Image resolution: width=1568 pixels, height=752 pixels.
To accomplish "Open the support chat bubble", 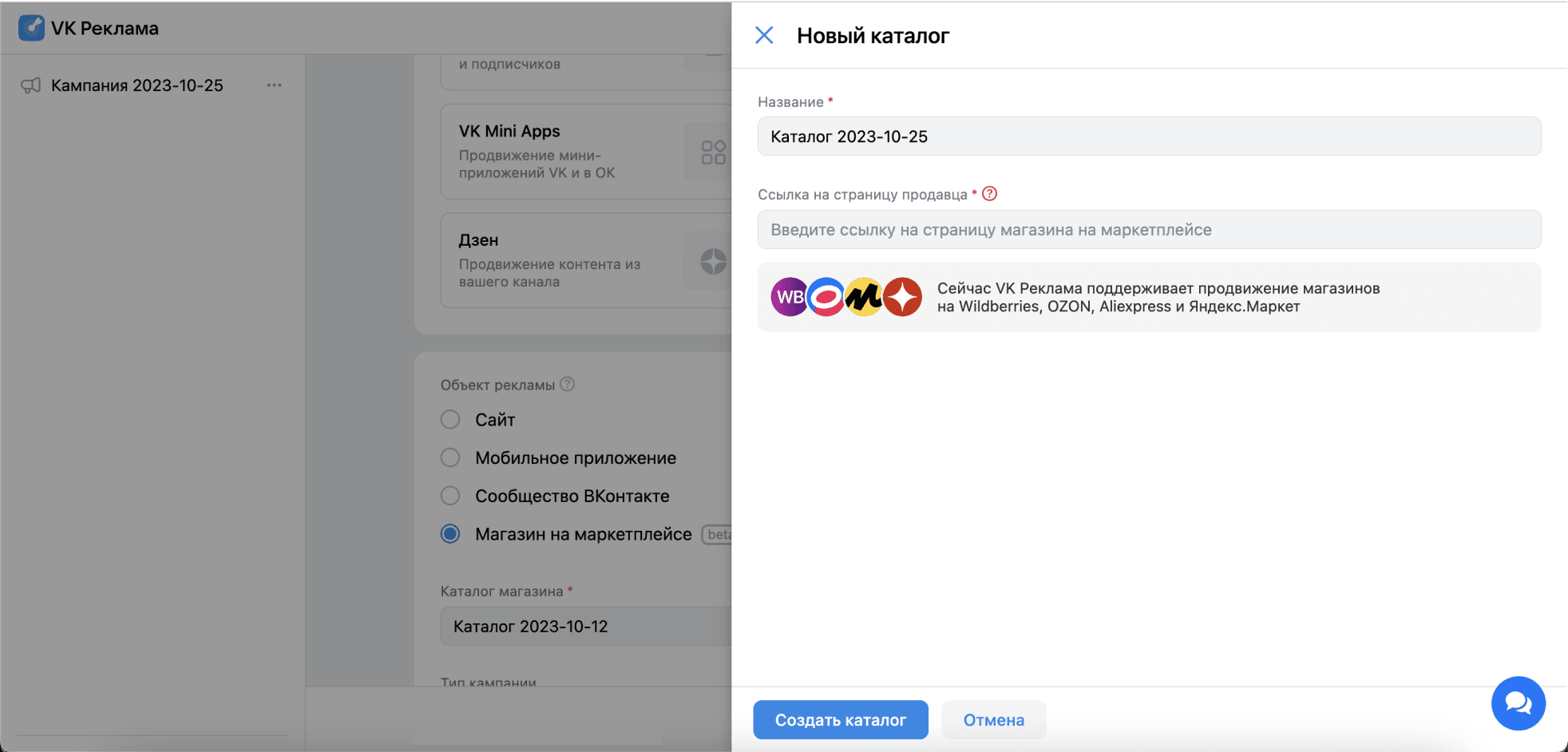I will click(x=1519, y=703).
